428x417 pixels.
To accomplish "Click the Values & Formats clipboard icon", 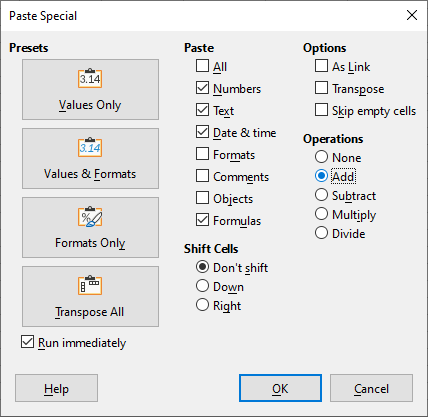I will (90, 147).
